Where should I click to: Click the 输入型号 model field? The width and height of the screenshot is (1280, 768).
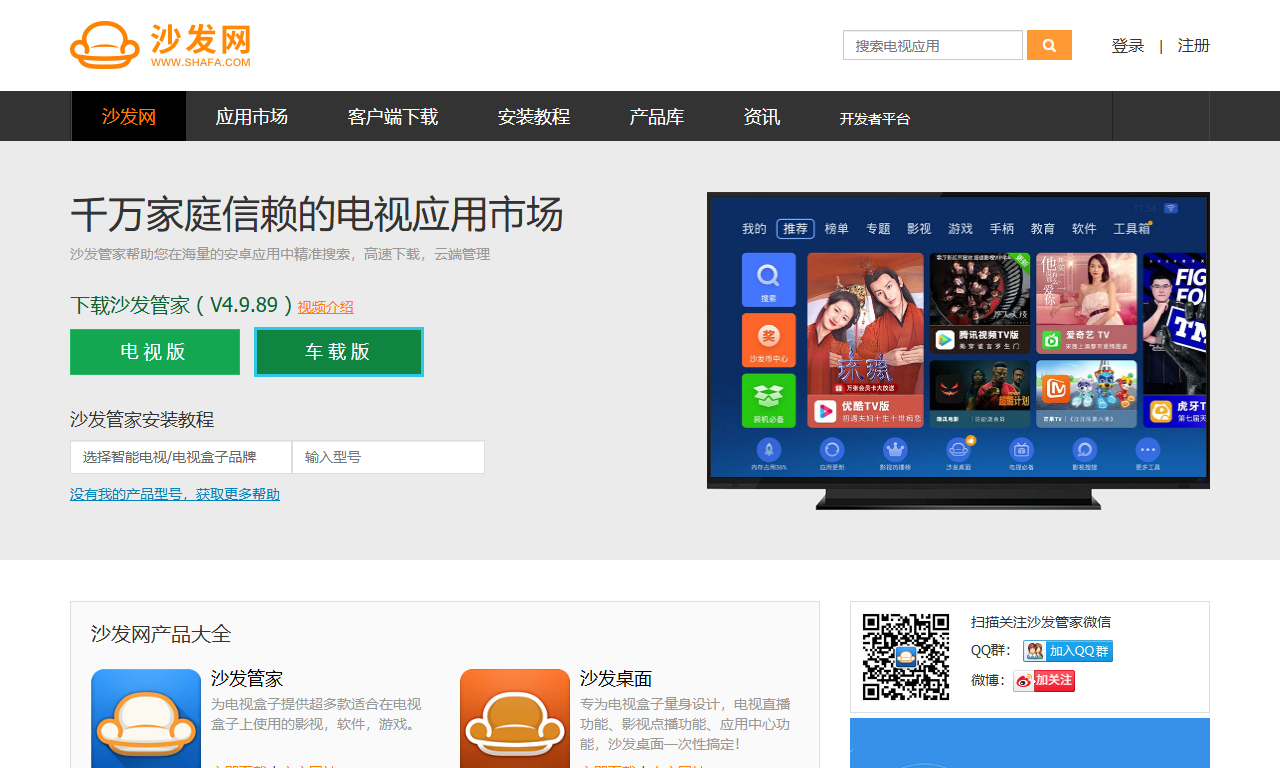click(389, 457)
